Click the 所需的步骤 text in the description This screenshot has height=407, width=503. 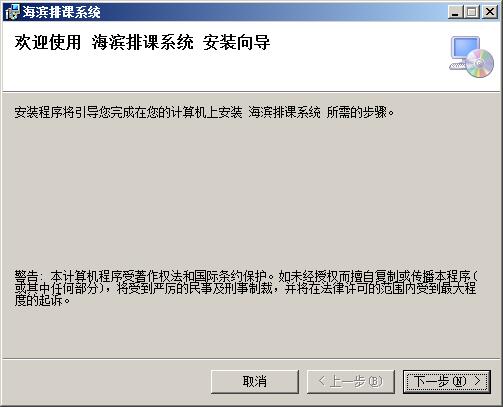[357, 112]
